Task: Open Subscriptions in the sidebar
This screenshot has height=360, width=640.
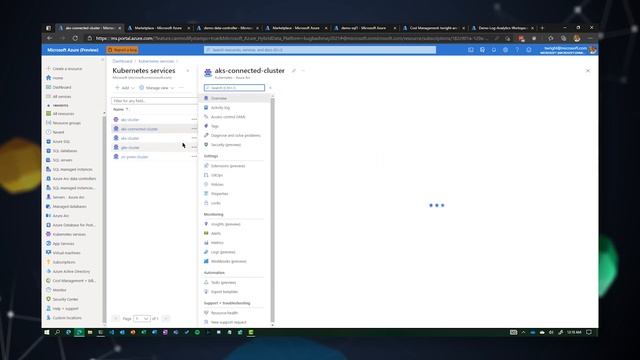Action: (x=64, y=262)
